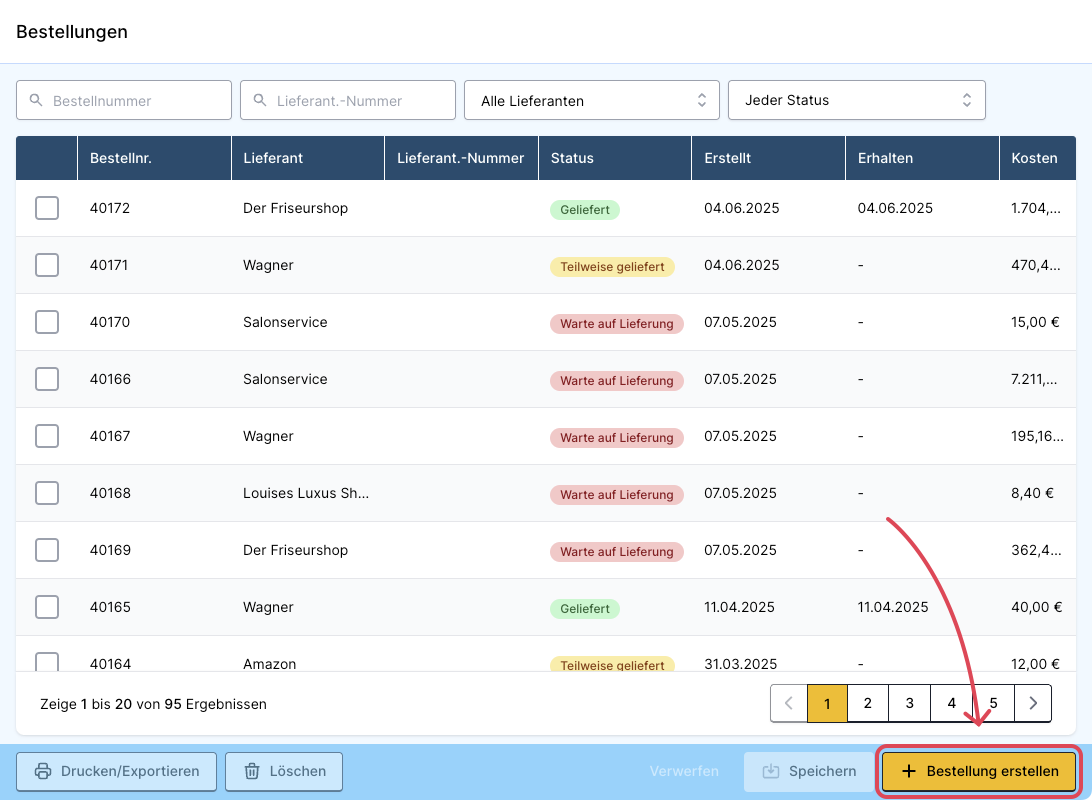
Task: Click the search icon in Lieferant.-Nummer field
Action: (x=260, y=100)
